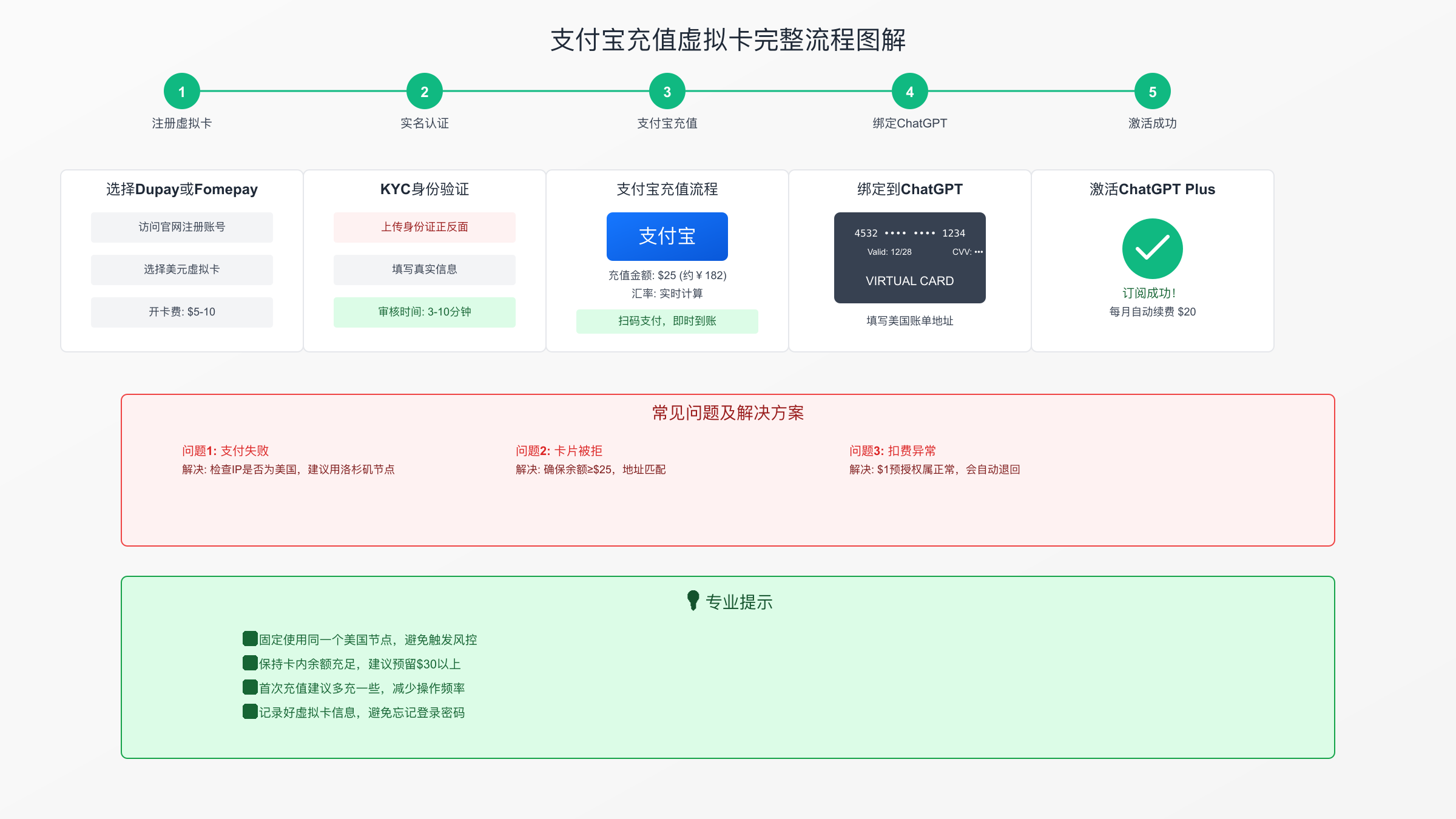Click step 5 circle 激活成功
Screen dimensions: 1456x819
(1153, 92)
